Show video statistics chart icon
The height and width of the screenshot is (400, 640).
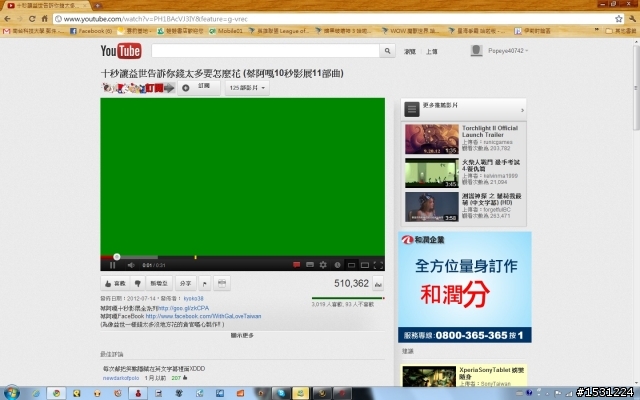tap(378, 284)
